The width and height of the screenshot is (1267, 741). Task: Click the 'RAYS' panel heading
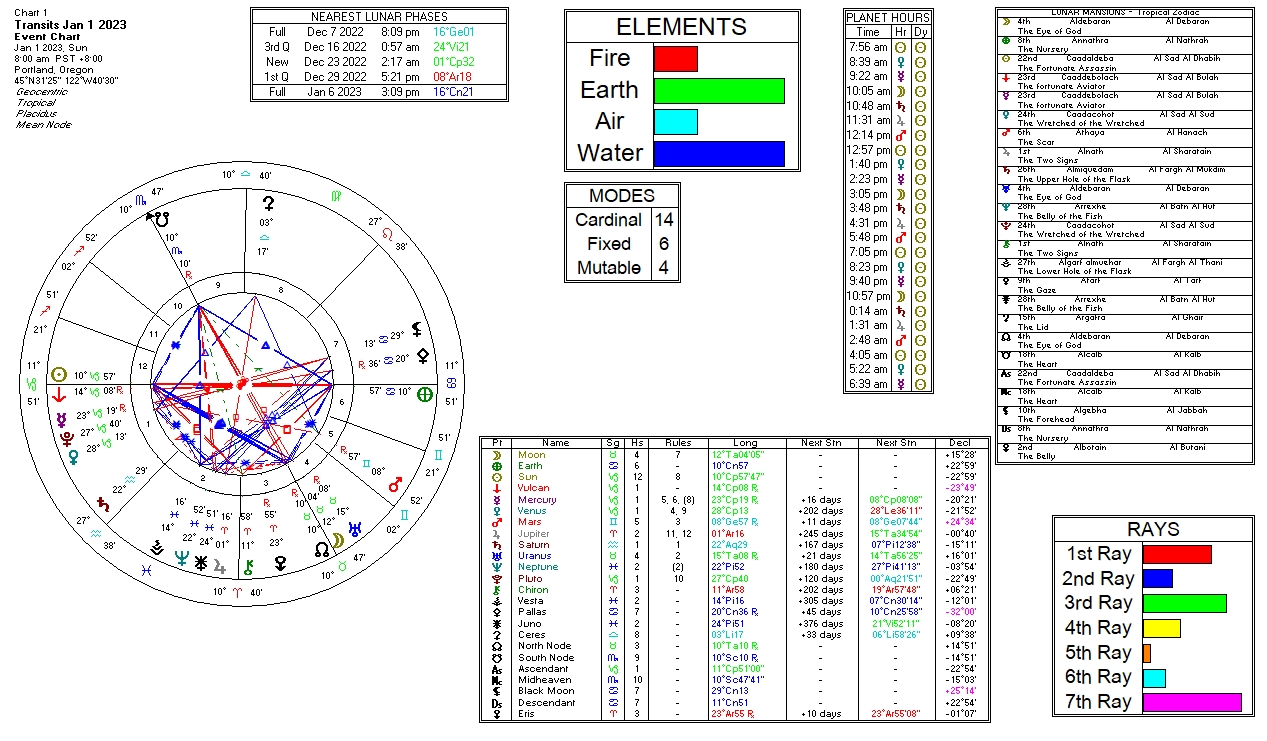(x=1153, y=530)
